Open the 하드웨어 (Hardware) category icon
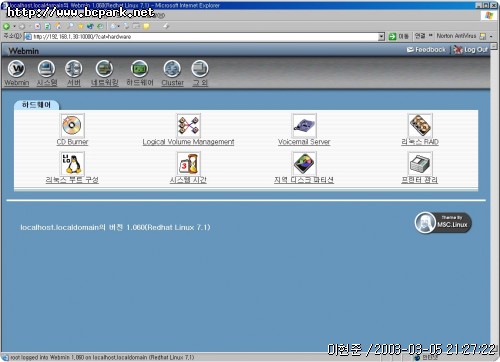This screenshot has height=362, width=500. pos(139,69)
